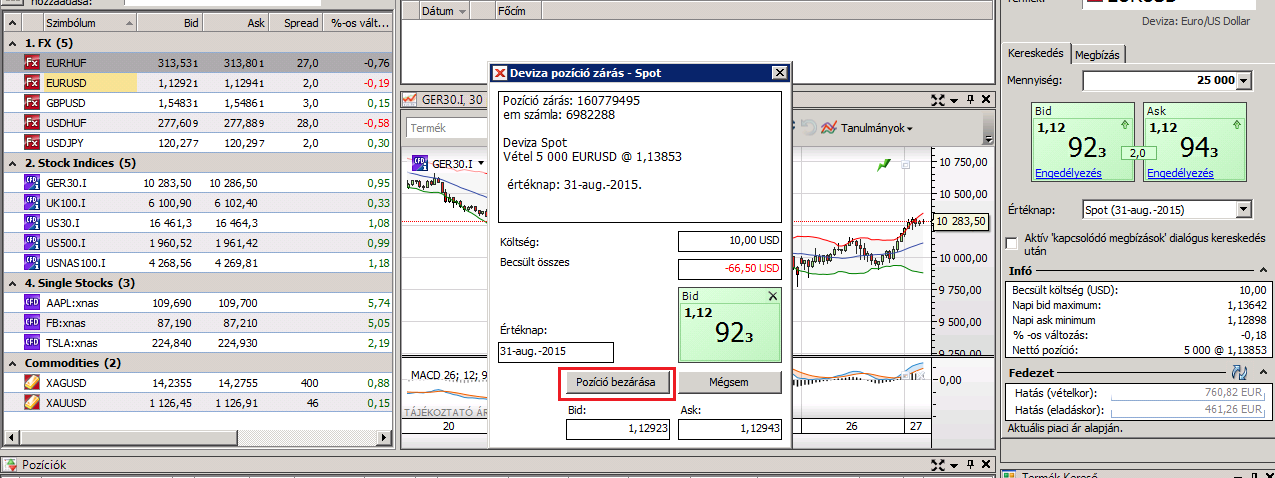Viewport: 1275px width, 478px height.
Task: Collapse the 2. Stock Indices group
Action: point(10,163)
